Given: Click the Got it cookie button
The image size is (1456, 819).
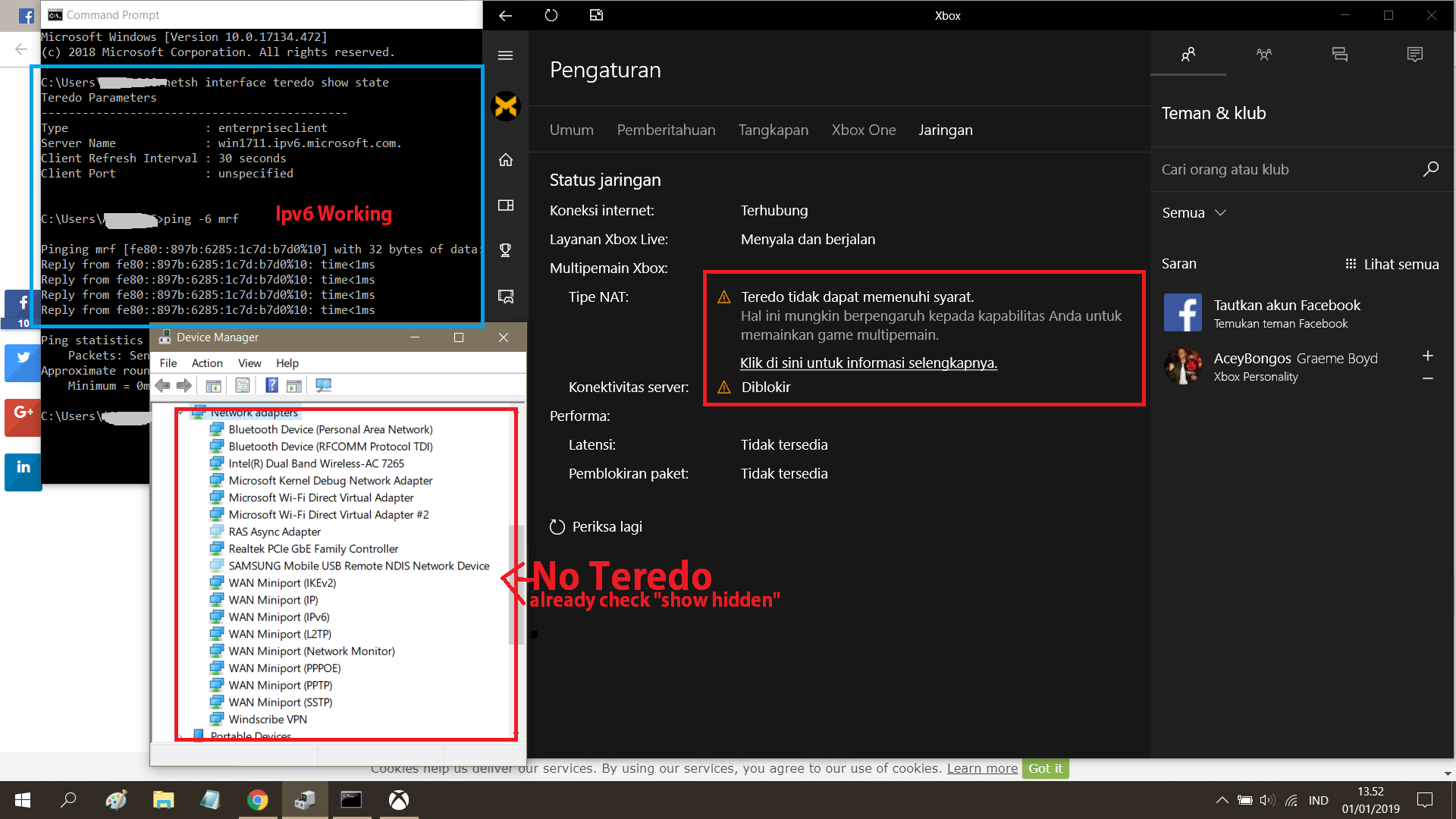Looking at the screenshot, I should pyautogui.click(x=1045, y=768).
